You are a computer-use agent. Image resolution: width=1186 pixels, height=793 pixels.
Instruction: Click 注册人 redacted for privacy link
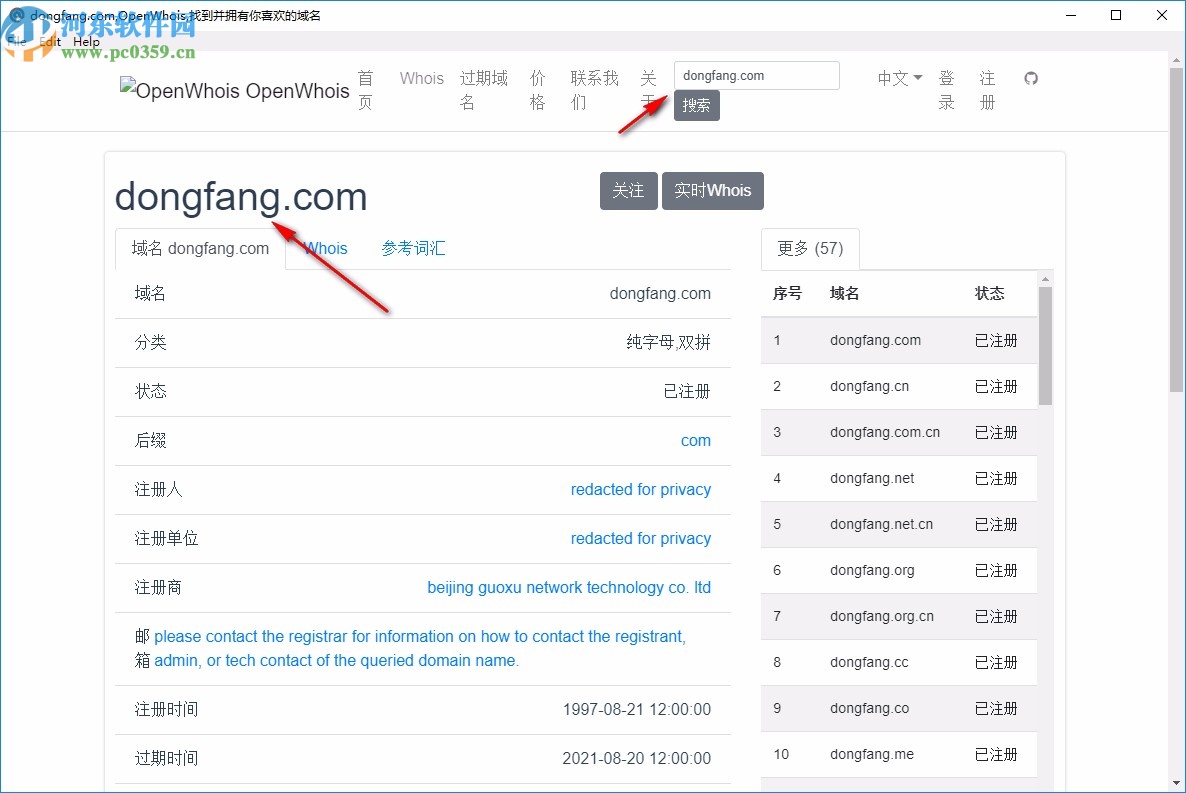pyautogui.click(x=641, y=490)
